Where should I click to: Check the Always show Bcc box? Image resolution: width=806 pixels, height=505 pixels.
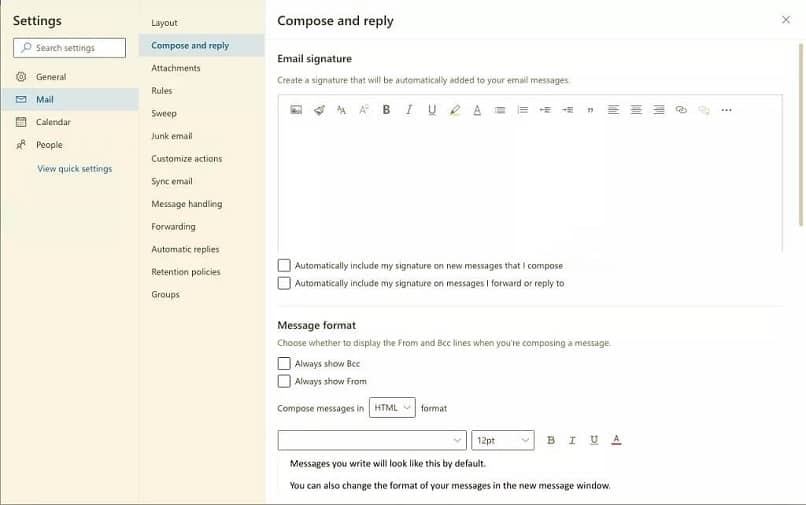tap(285, 364)
